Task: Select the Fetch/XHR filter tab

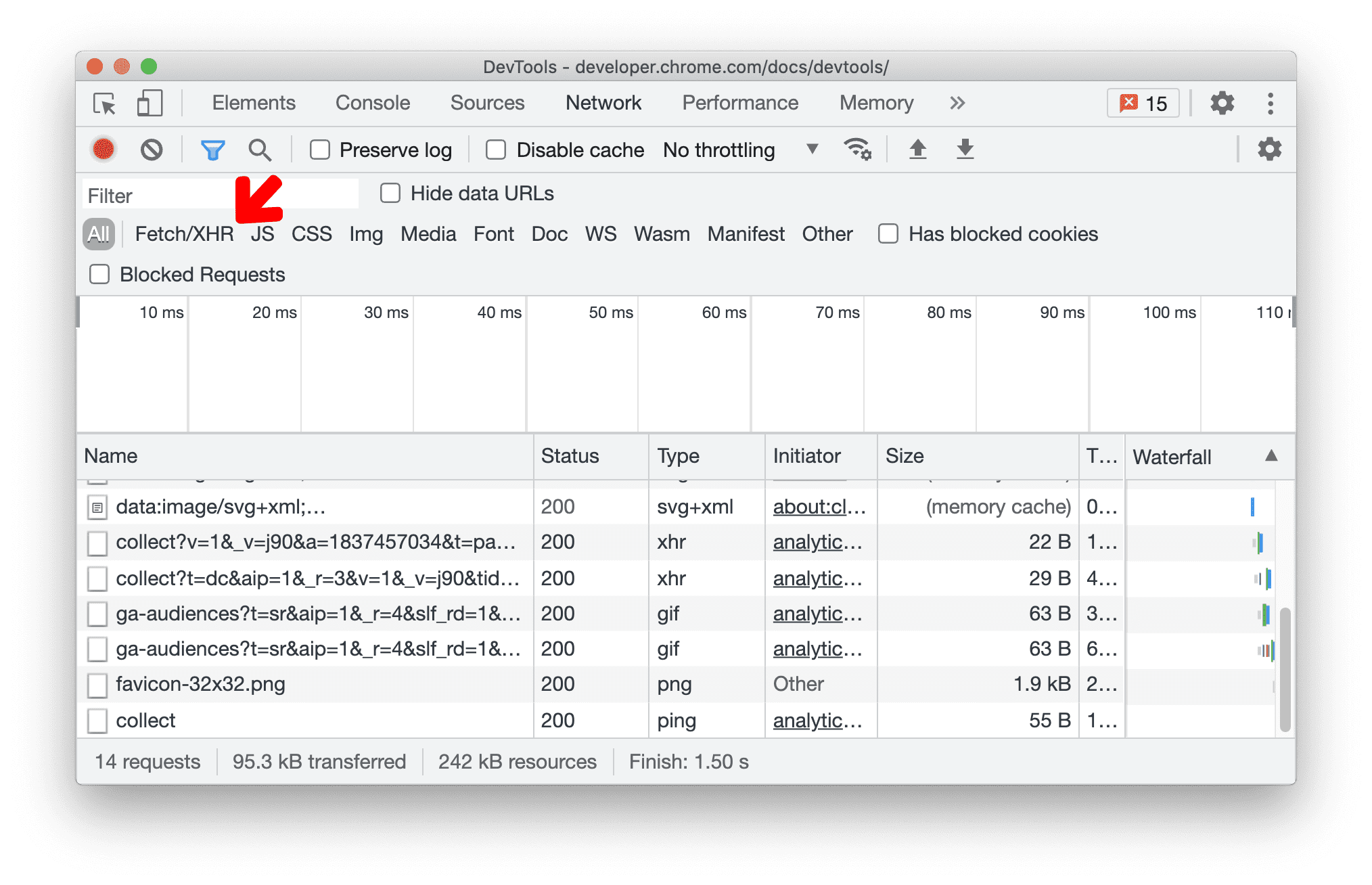Action: pyautogui.click(x=183, y=232)
